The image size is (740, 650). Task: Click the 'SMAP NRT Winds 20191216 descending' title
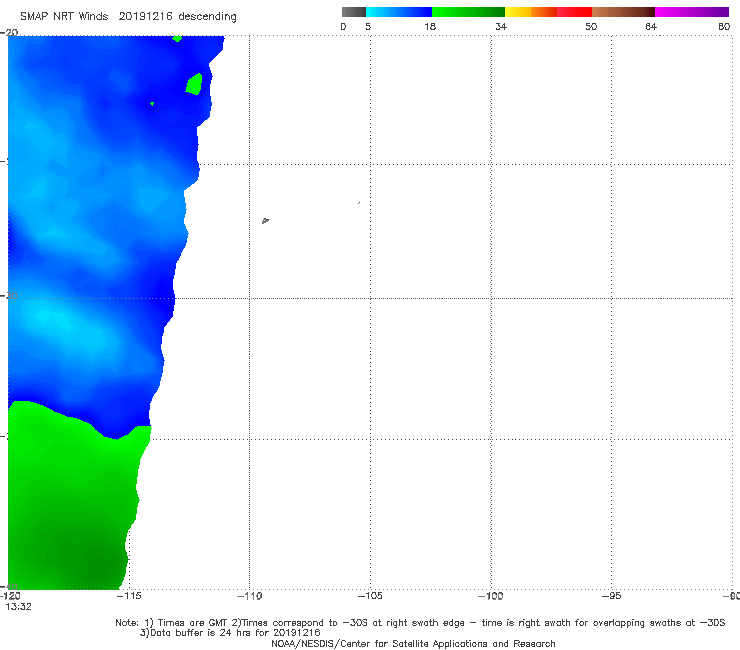click(x=128, y=17)
